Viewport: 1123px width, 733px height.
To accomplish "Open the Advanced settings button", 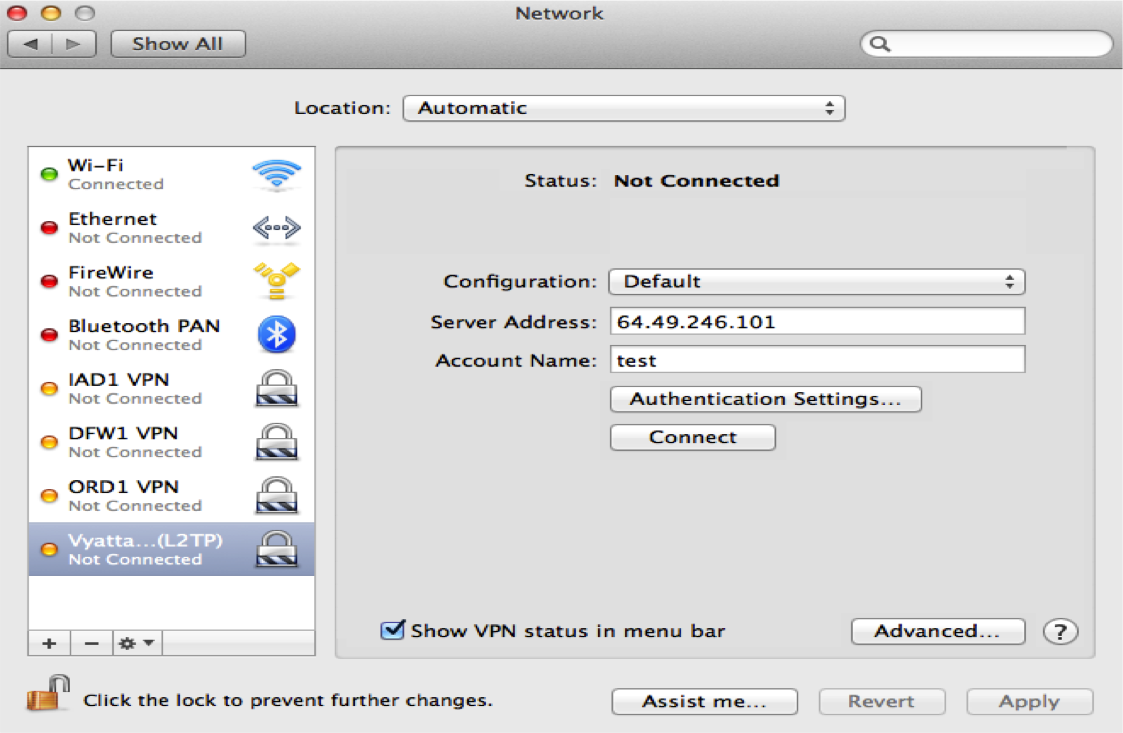I will coord(938,631).
